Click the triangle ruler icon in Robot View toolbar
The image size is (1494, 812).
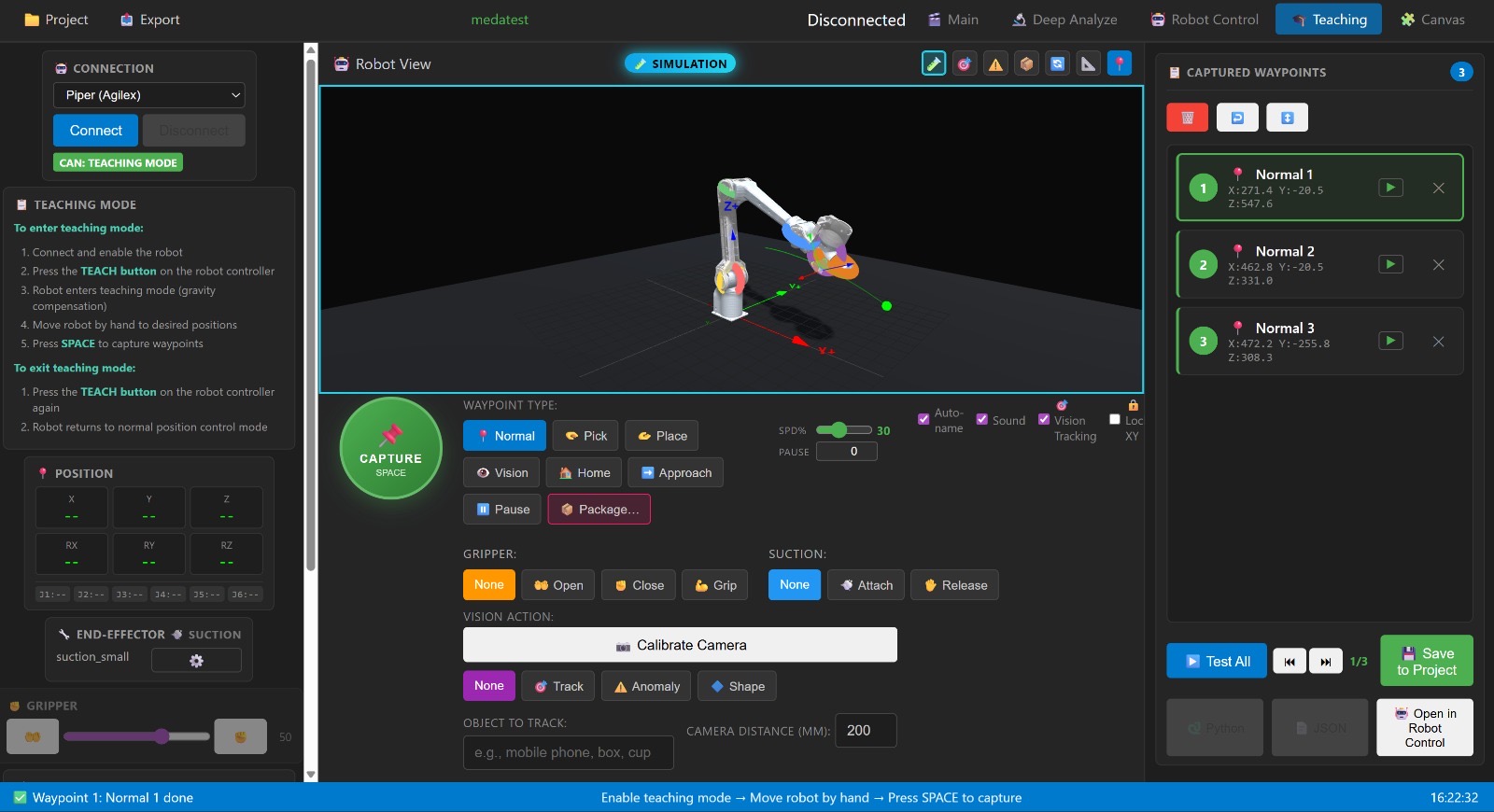[1088, 63]
